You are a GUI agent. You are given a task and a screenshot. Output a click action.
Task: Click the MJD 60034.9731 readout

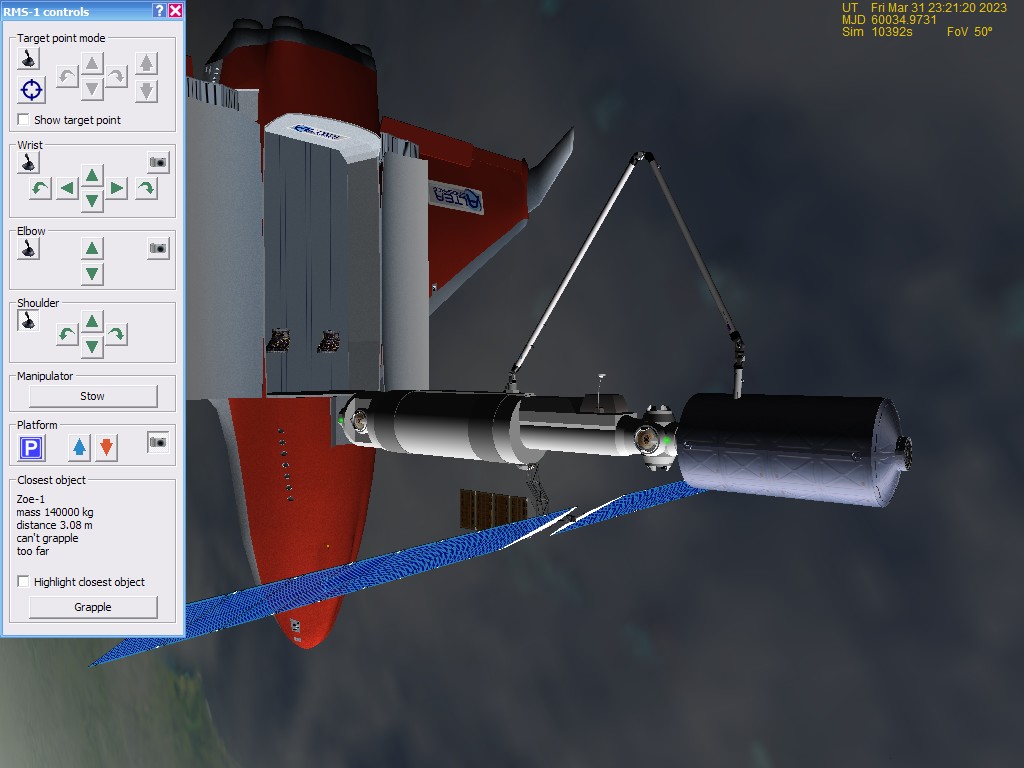889,20
